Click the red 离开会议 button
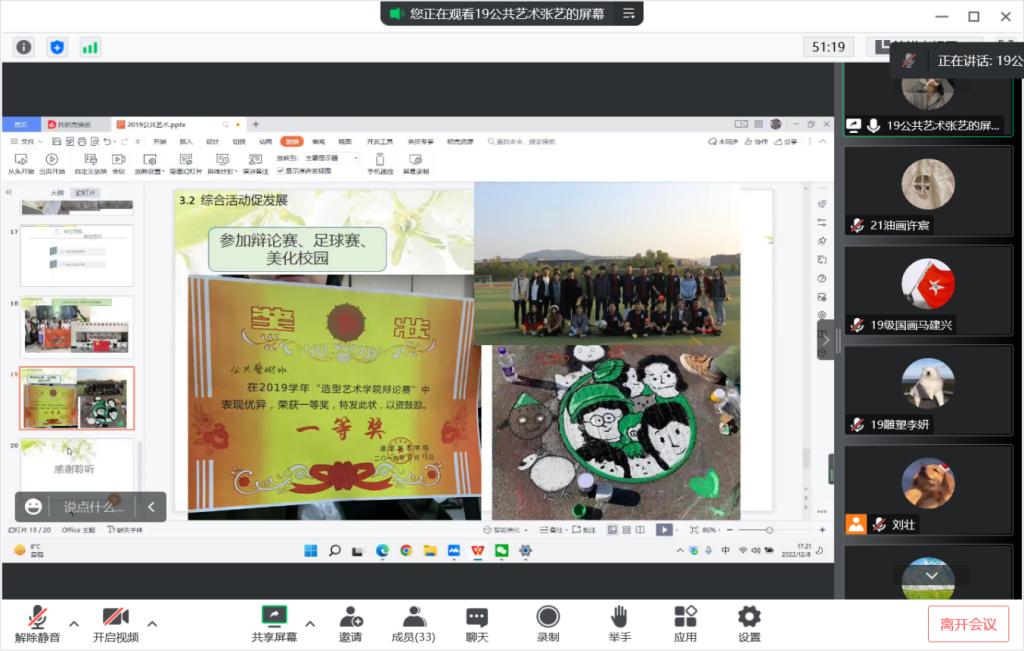The image size is (1024, 651). click(968, 624)
